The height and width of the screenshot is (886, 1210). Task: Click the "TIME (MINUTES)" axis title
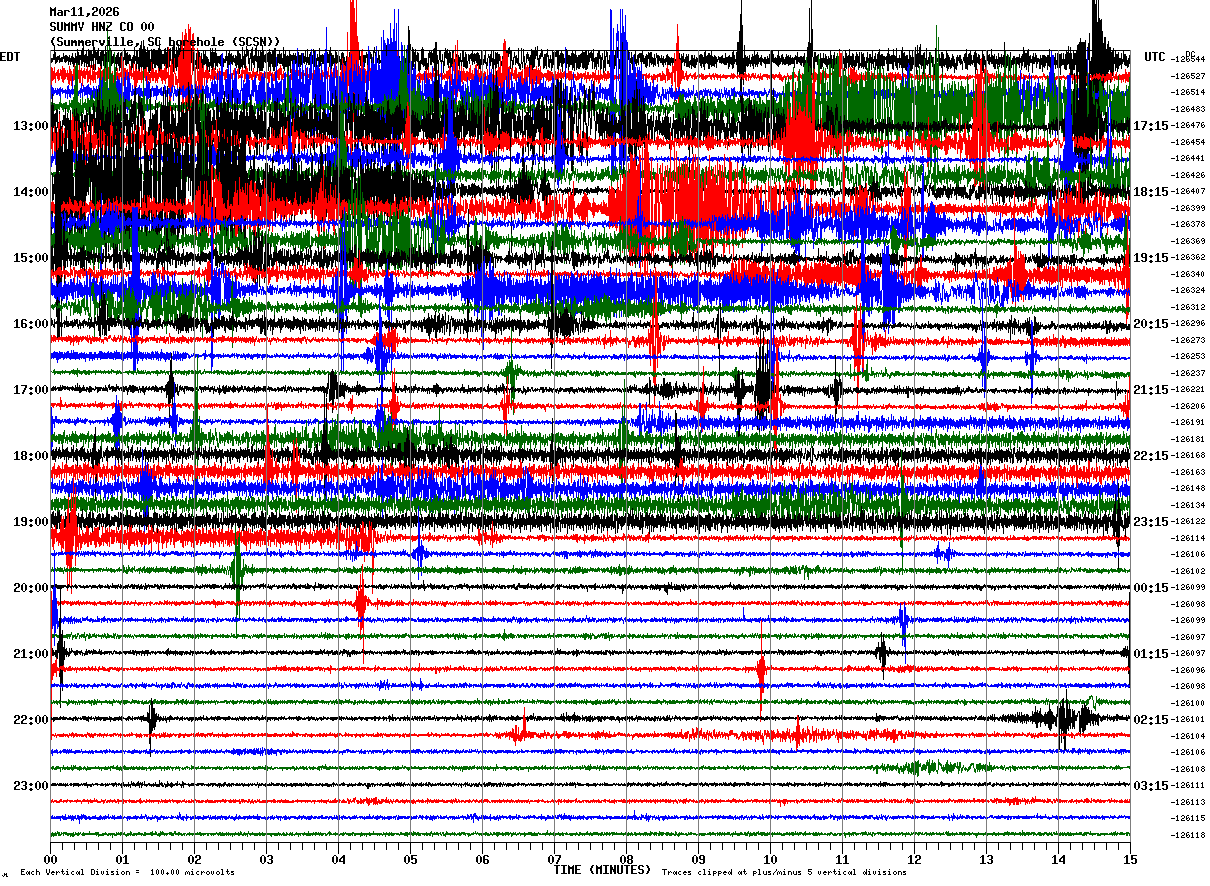coord(602,870)
